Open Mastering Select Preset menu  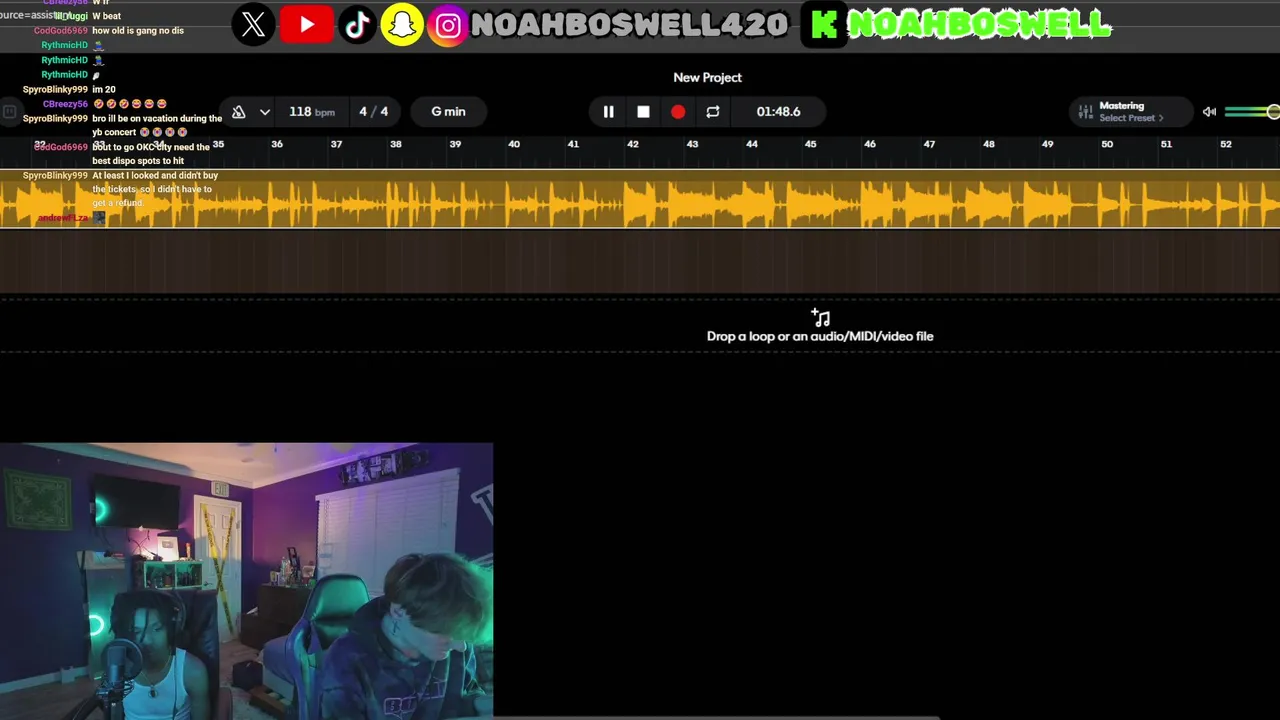point(1131,112)
